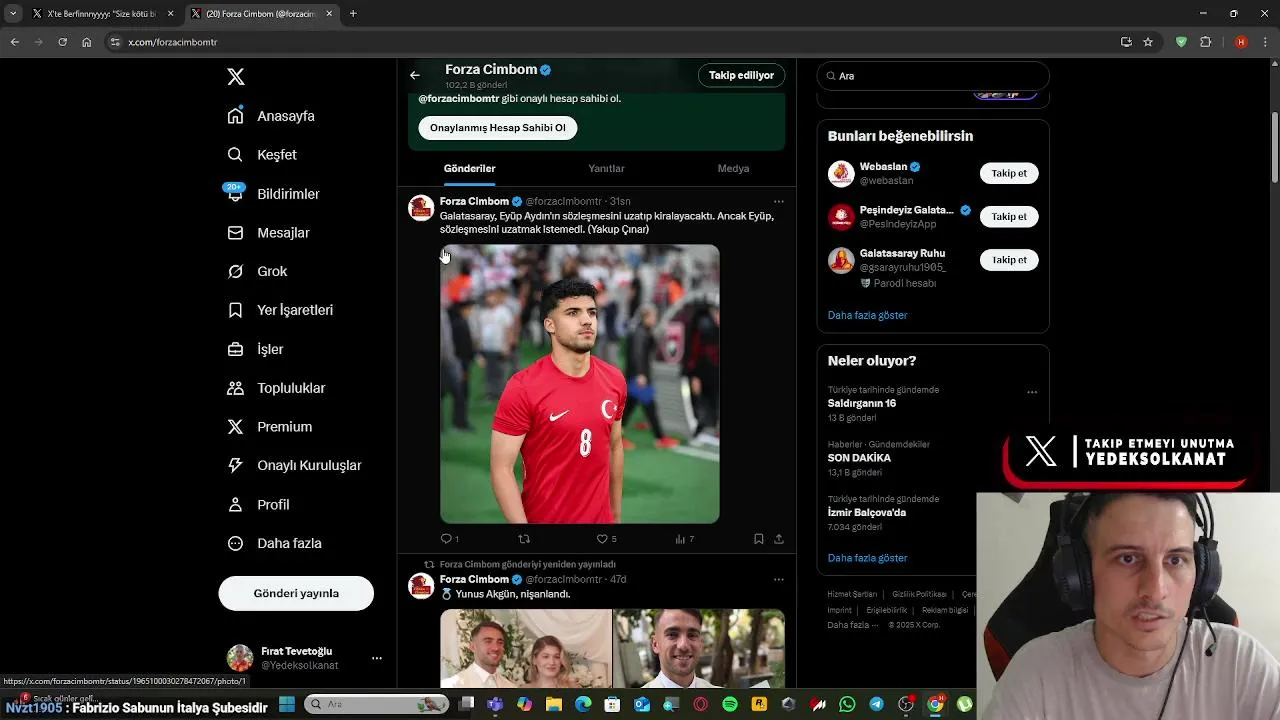Switch to Gönderiler tab
The width and height of the screenshot is (1280, 720).
pyautogui.click(x=470, y=169)
